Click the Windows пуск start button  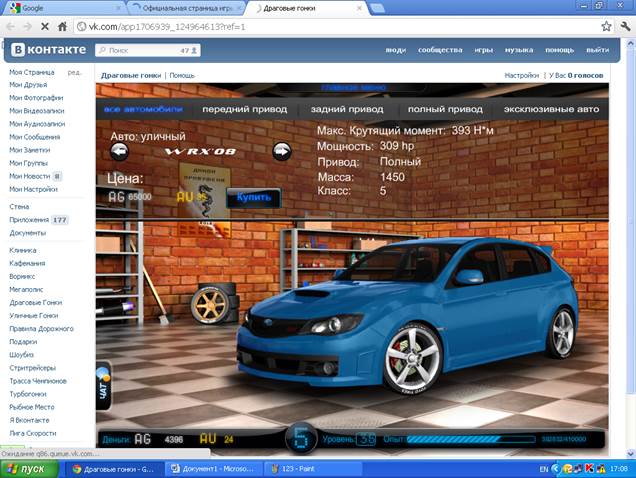click(29, 469)
